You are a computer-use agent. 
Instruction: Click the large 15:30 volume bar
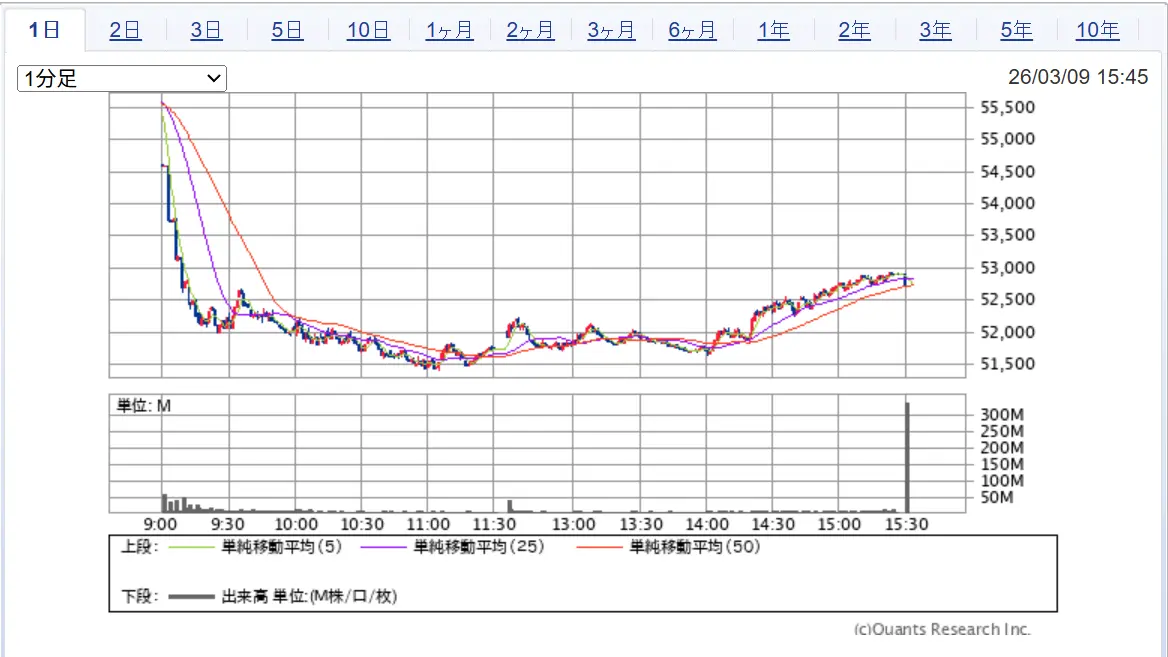pyautogui.click(x=907, y=457)
